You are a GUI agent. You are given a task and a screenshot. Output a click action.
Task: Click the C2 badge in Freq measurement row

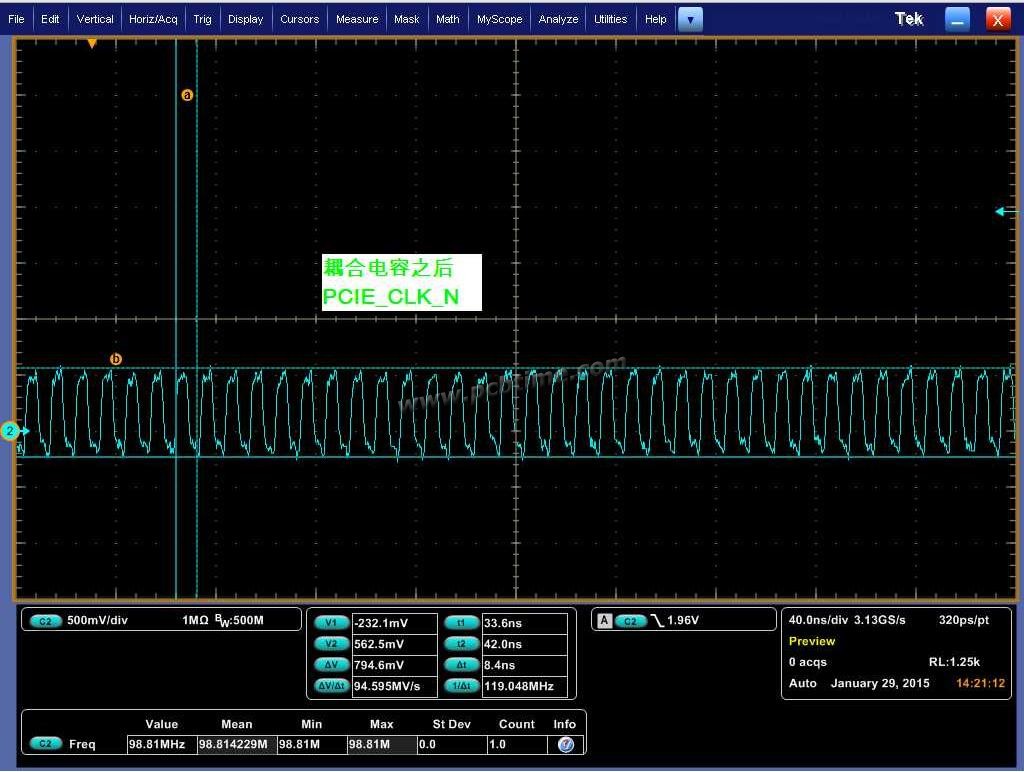[x=46, y=744]
